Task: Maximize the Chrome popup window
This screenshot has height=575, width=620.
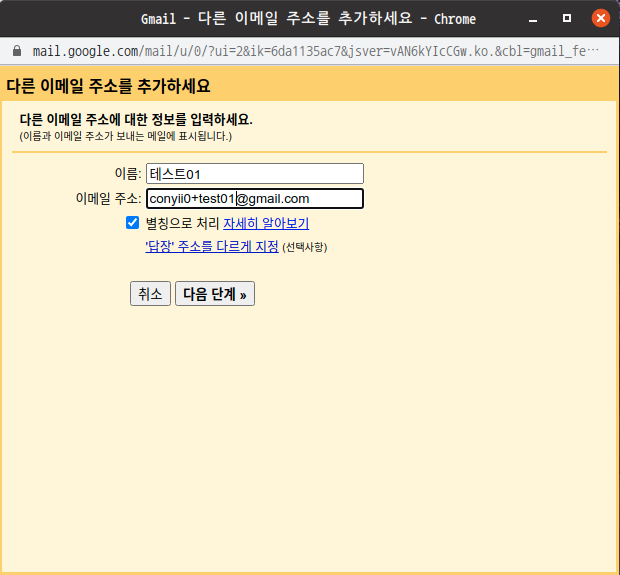Action: pos(567,18)
